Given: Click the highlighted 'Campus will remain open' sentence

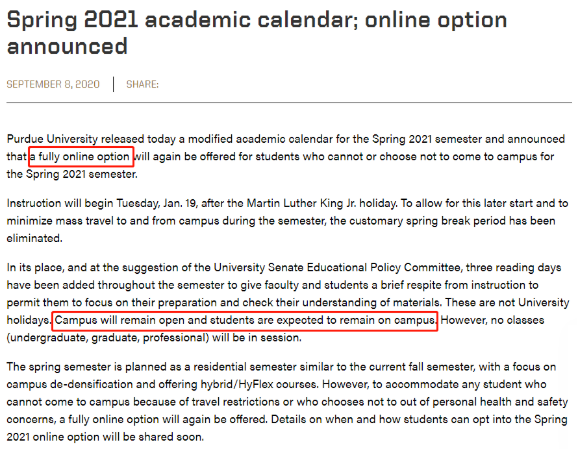Looking at the screenshot, I should 245,321.
